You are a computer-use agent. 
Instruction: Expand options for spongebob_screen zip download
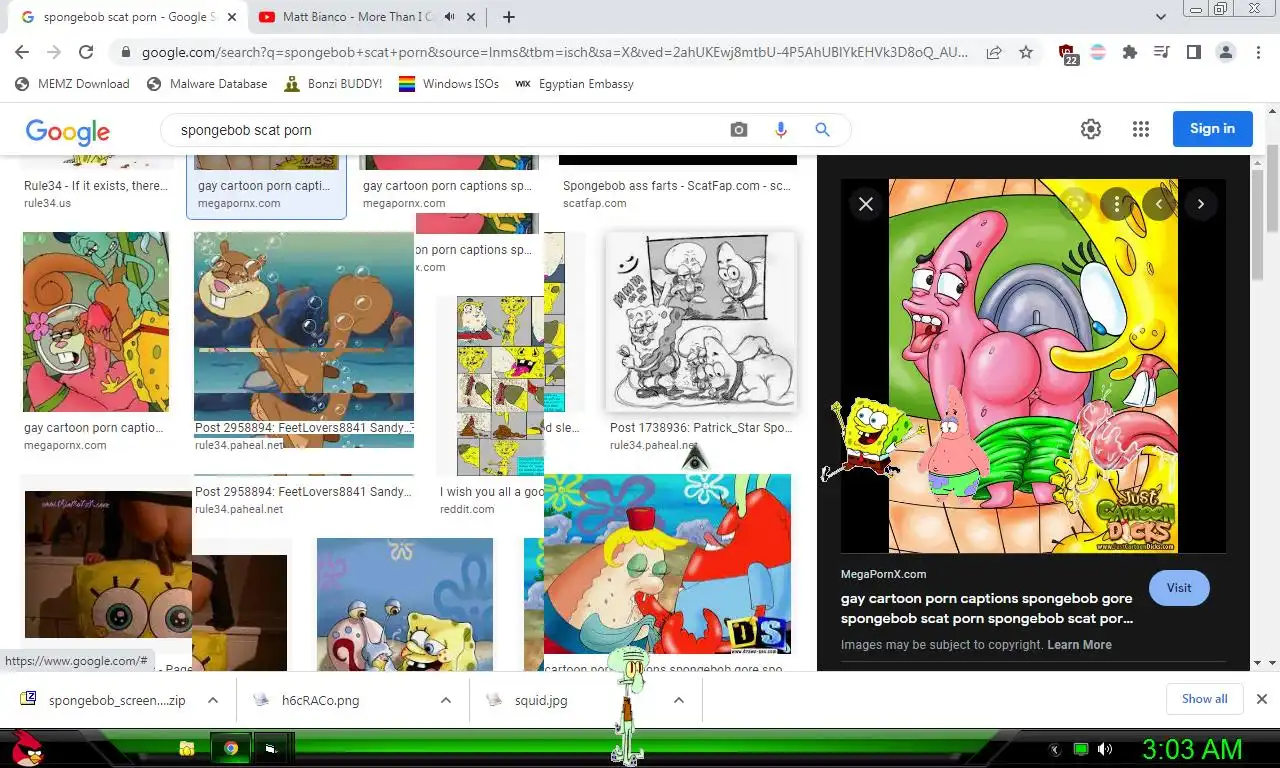pos(213,700)
